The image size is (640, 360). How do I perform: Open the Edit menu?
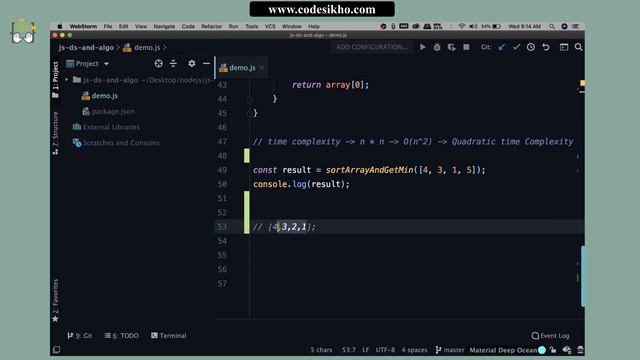pyautogui.click(x=123, y=26)
